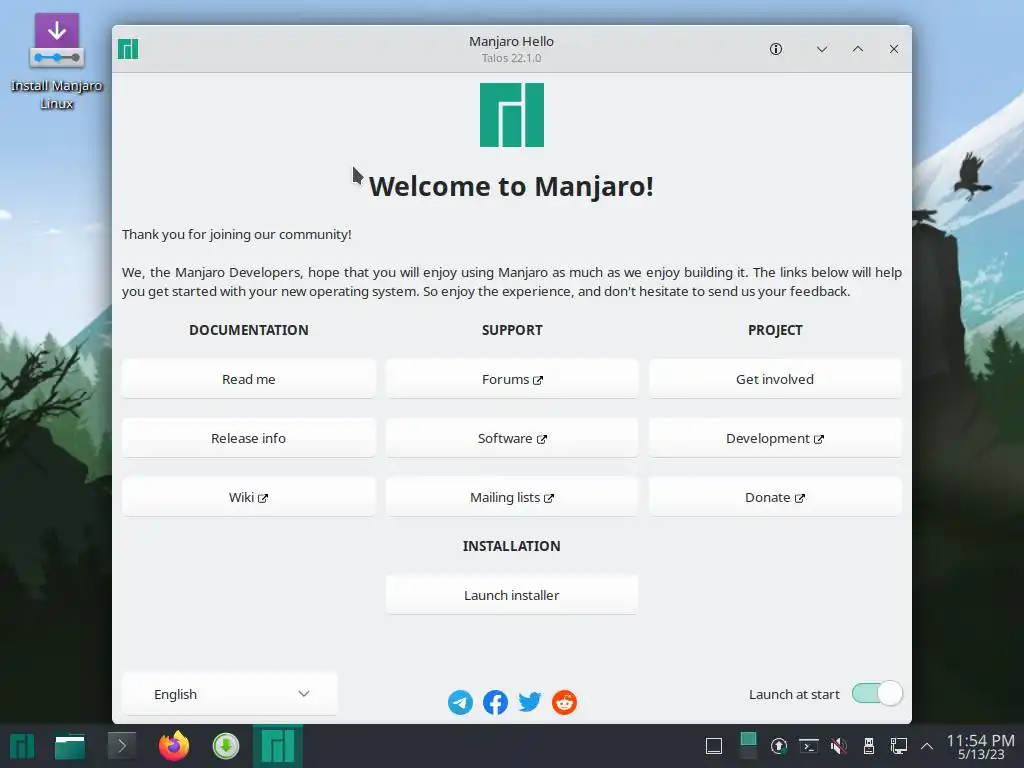
Task: Minimize the Manjaro Hello window
Action: (822, 49)
